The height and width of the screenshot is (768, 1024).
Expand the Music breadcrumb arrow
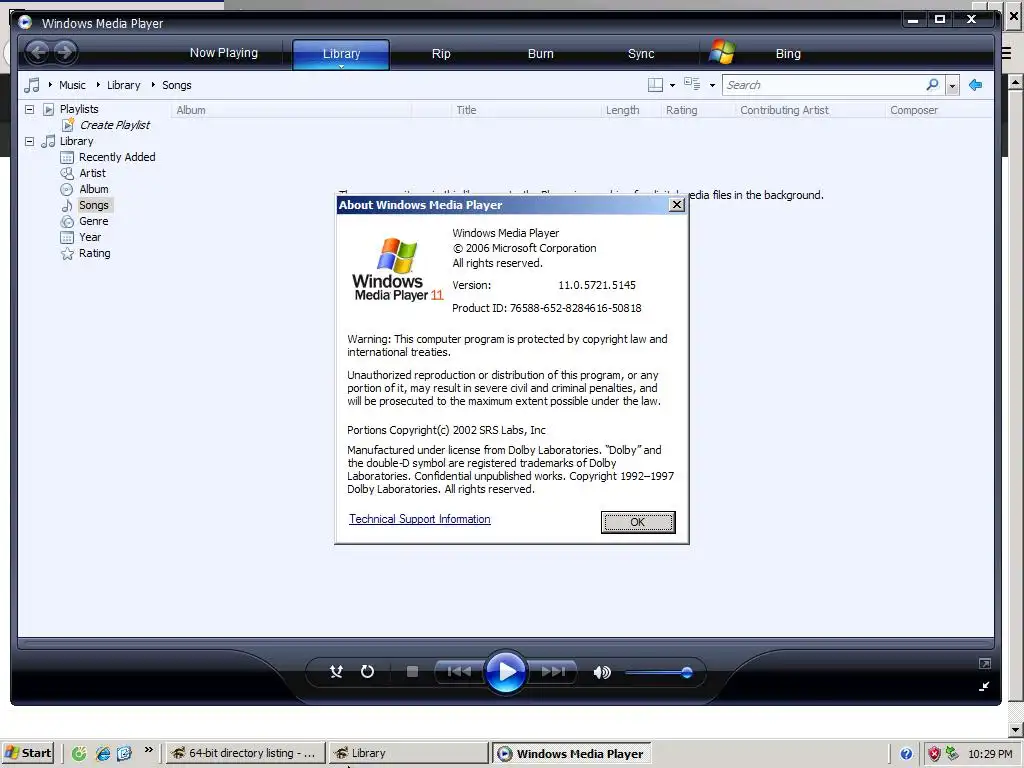tap(50, 84)
